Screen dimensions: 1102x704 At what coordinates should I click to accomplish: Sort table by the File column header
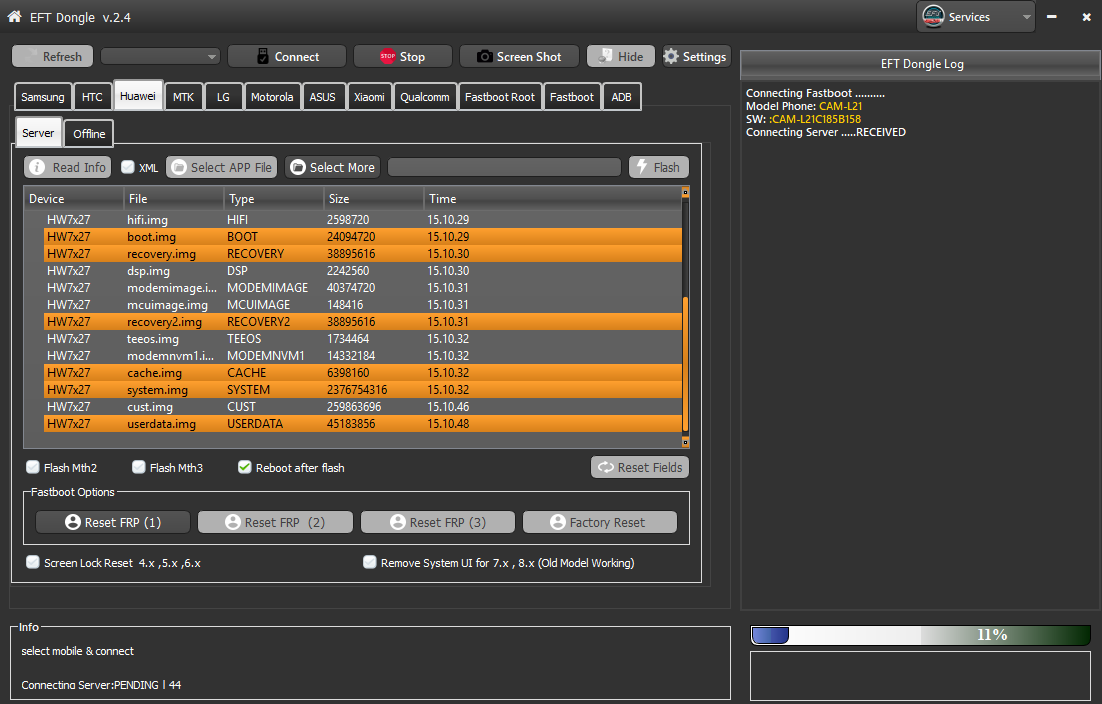174,198
